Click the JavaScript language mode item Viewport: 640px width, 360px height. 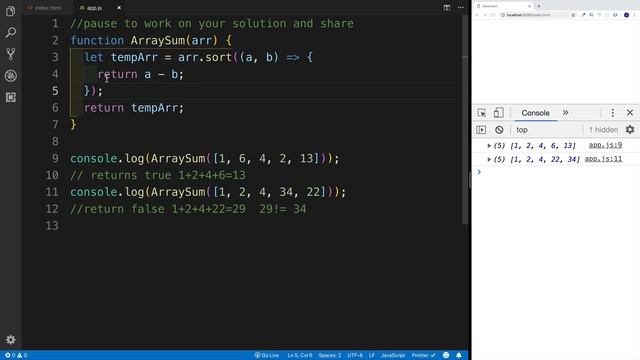[x=393, y=355]
